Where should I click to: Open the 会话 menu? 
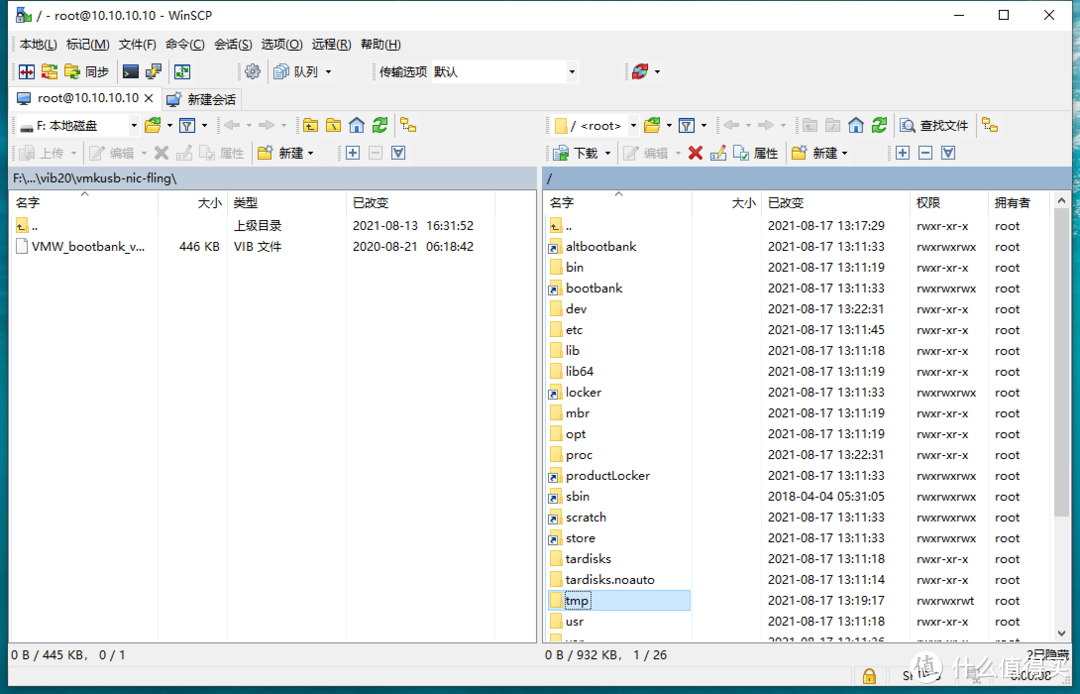point(233,45)
